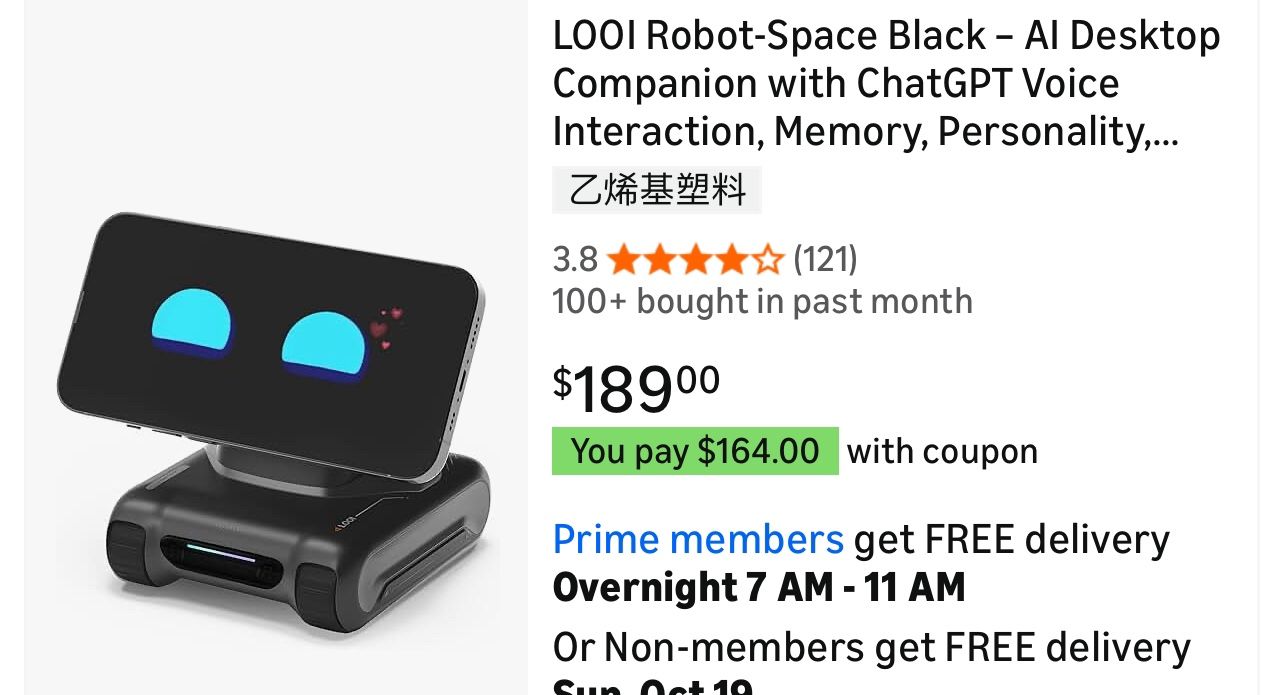The image size is (1284, 695).
Task: Click the green "You pay $164.00" coupon badge
Action: (695, 451)
